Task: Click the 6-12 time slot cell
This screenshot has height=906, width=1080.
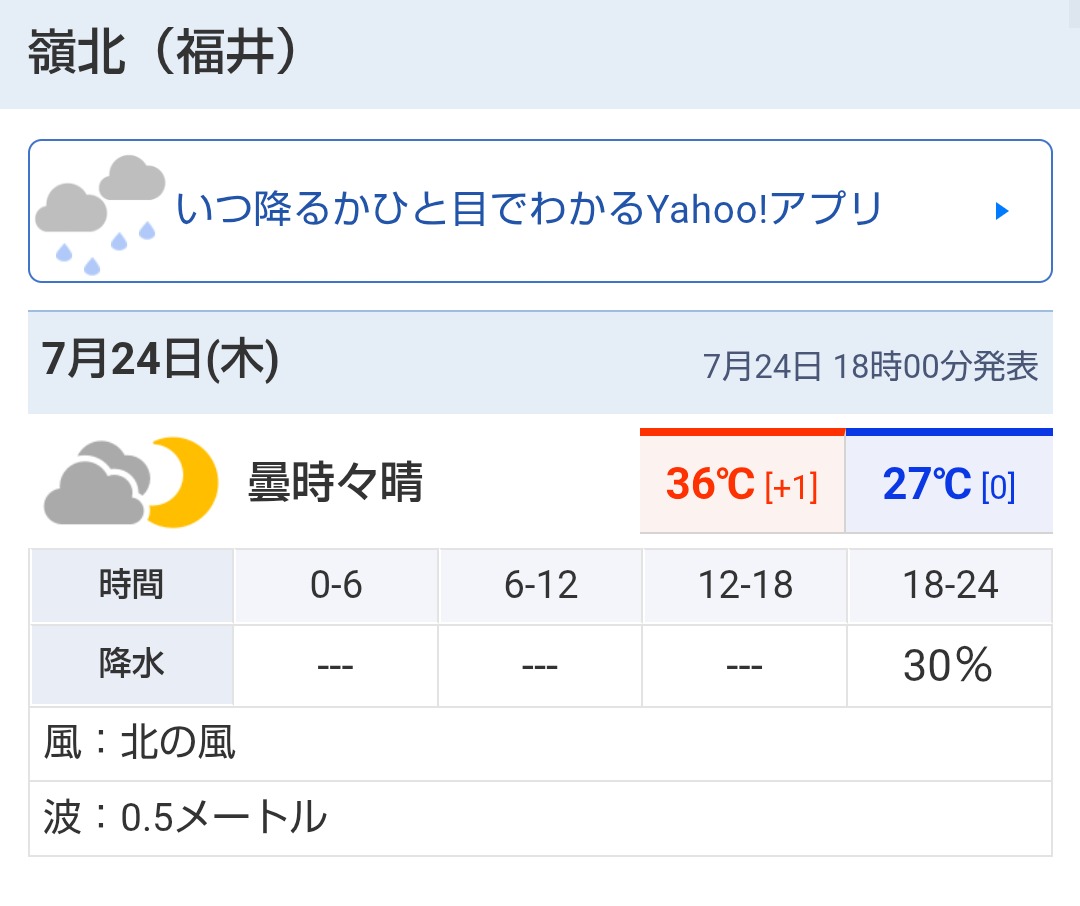Action: [541, 586]
